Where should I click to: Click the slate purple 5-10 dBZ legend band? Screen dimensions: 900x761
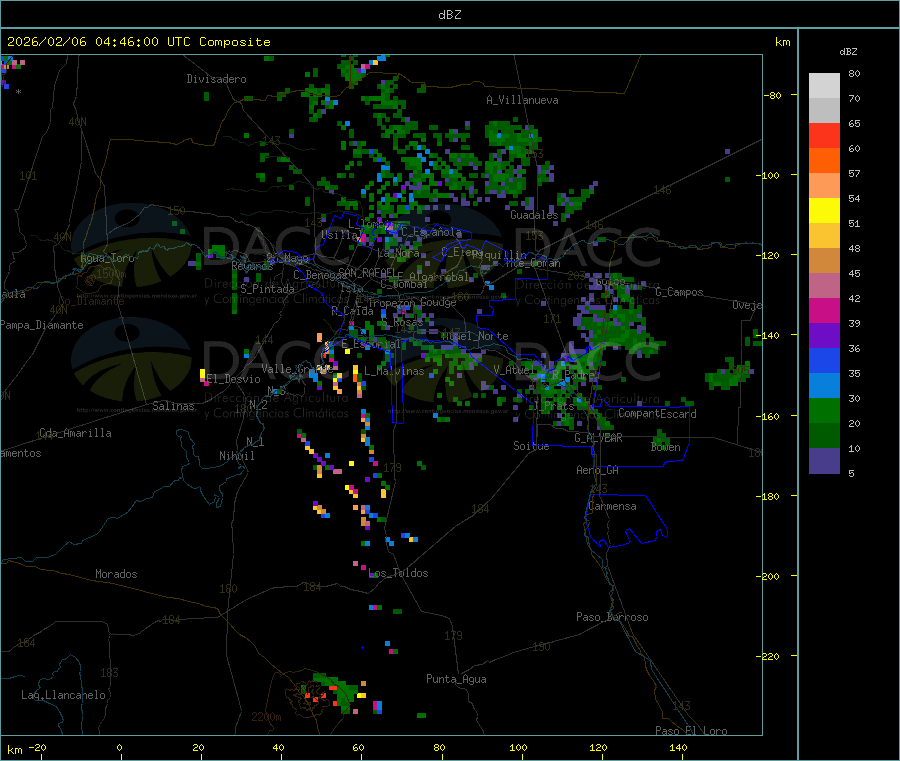click(x=824, y=460)
